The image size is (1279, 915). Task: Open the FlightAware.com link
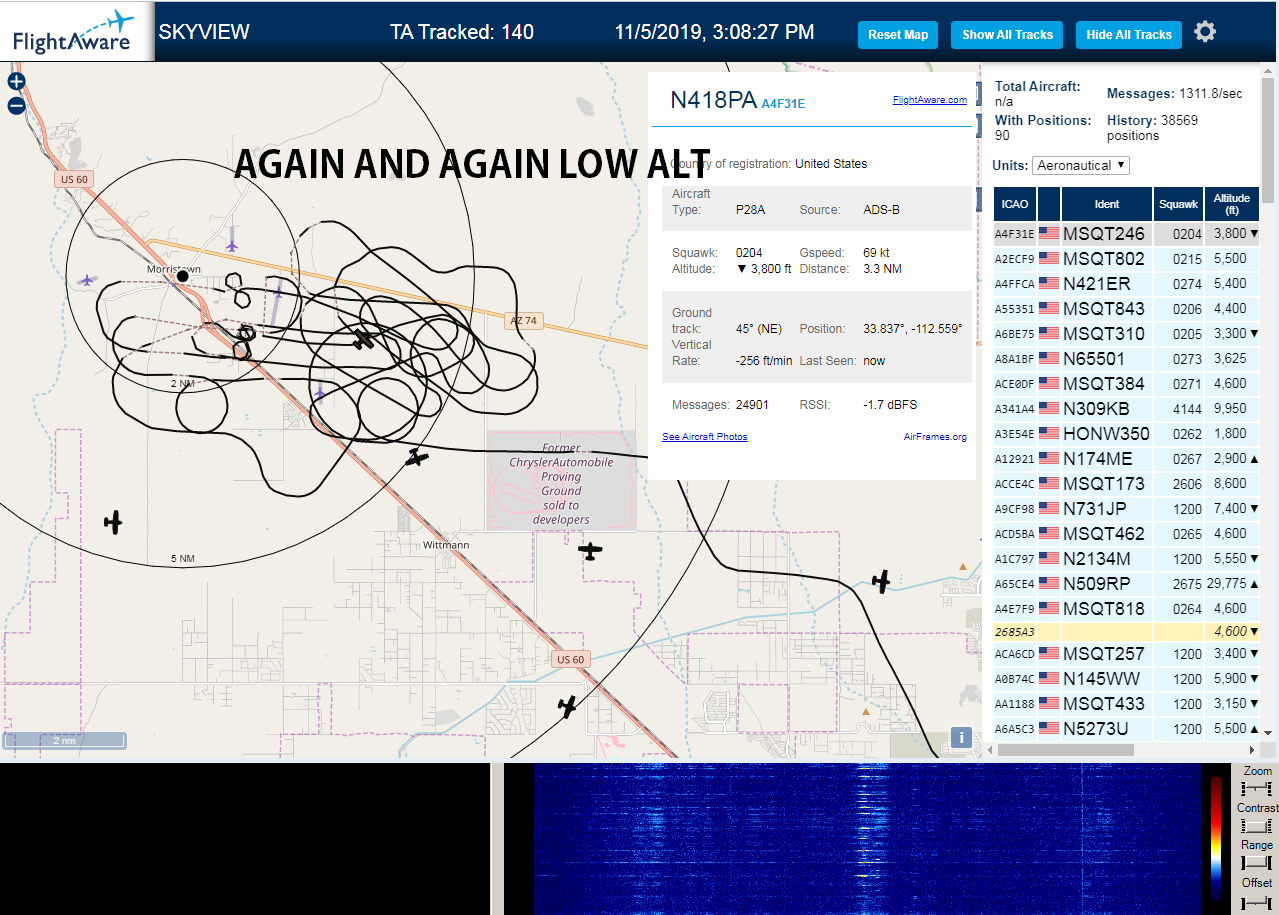pyautogui.click(x=930, y=99)
